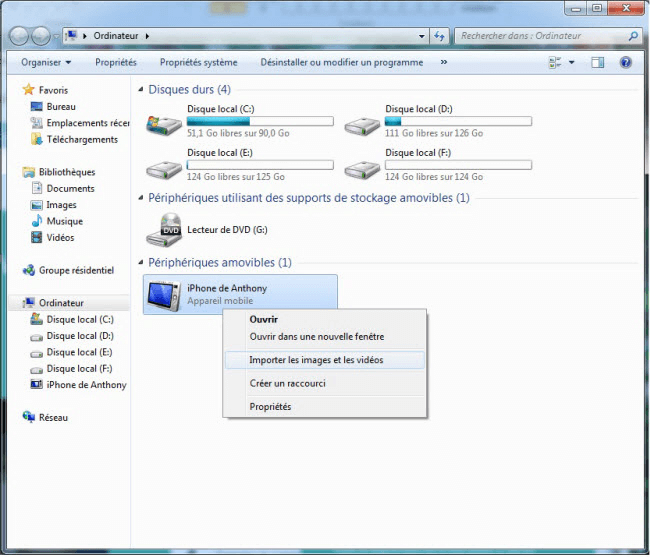
Task: Open the Disque local (F:) drive icon
Action: pyautogui.click(x=361, y=162)
